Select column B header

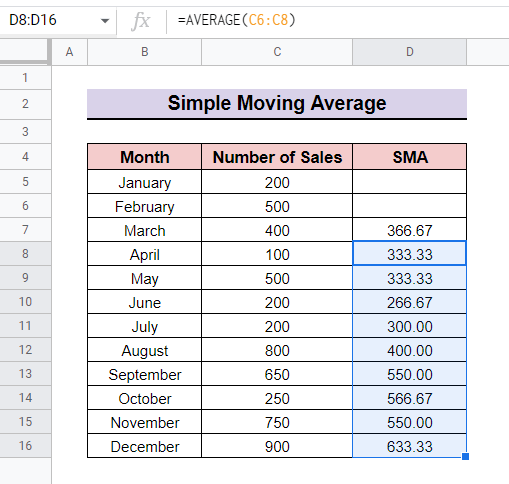[144, 52]
